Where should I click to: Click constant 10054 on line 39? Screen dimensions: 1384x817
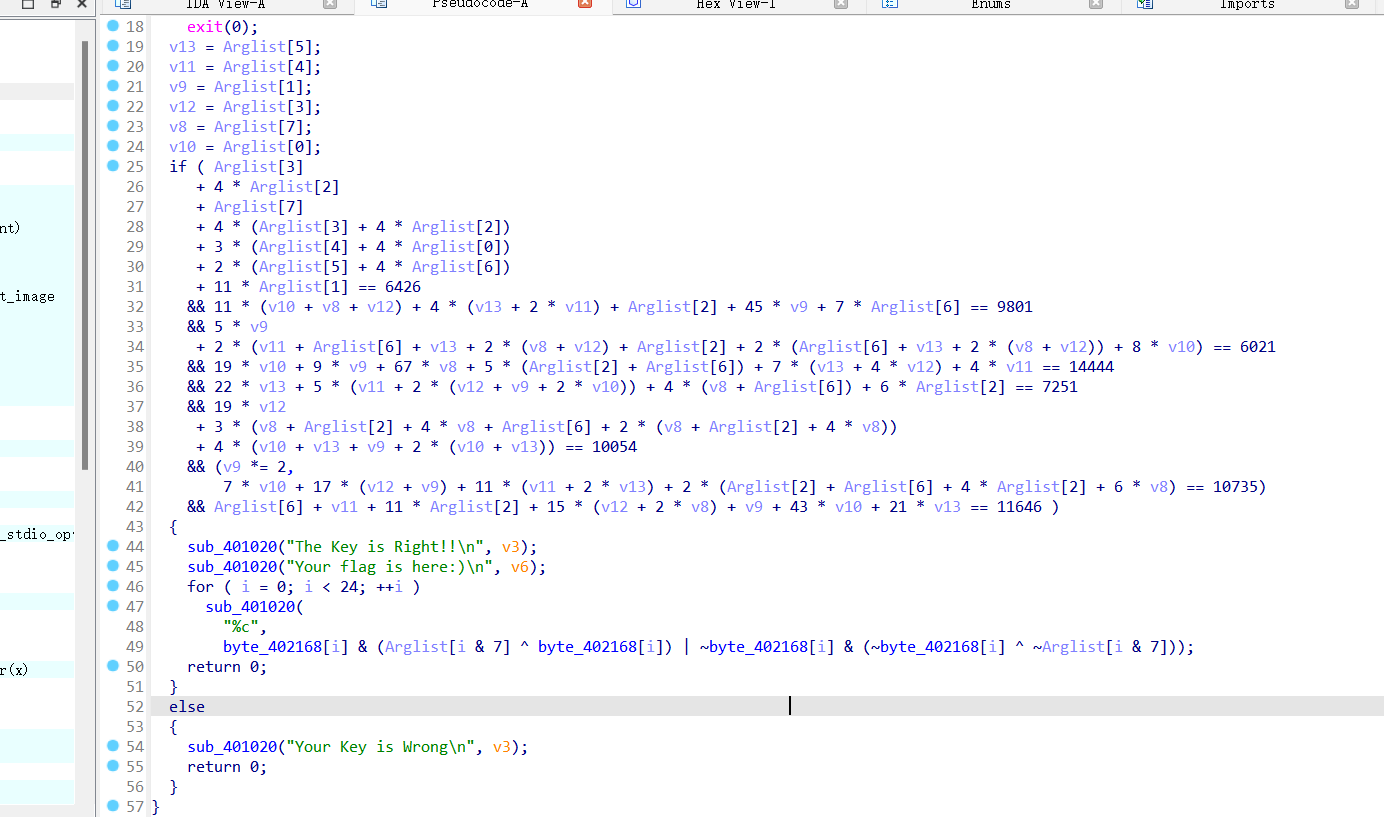(x=614, y=447)
